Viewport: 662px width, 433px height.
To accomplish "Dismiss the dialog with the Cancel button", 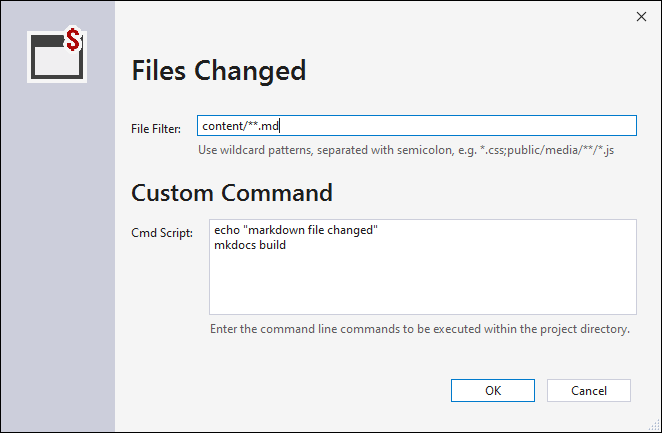I will (589, 390).
